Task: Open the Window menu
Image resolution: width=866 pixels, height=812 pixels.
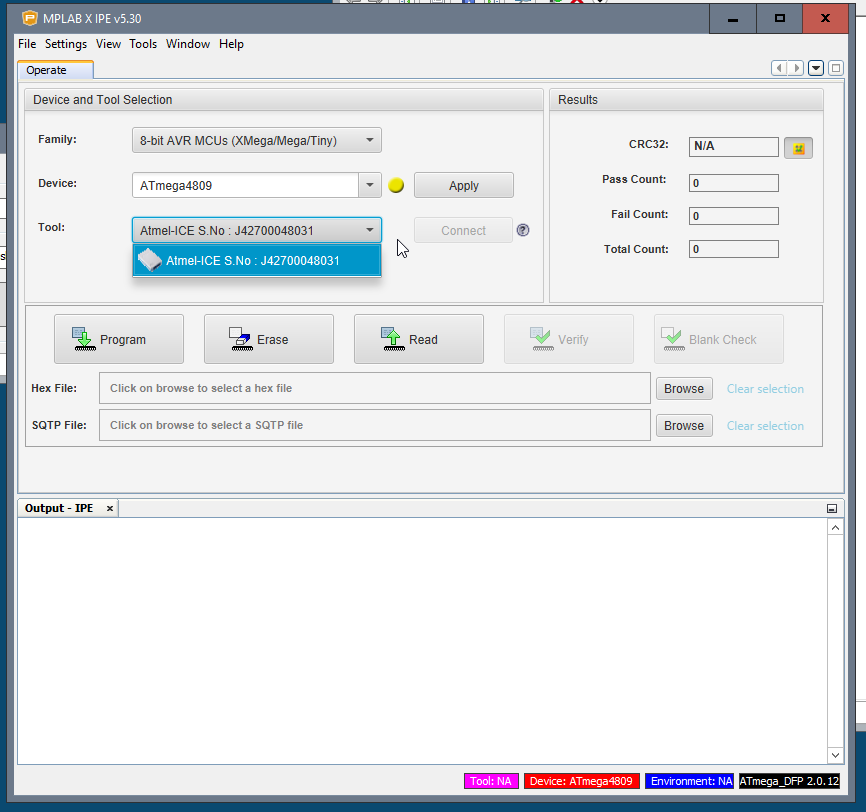Action: pyautogui.click(x=188, y=44)
